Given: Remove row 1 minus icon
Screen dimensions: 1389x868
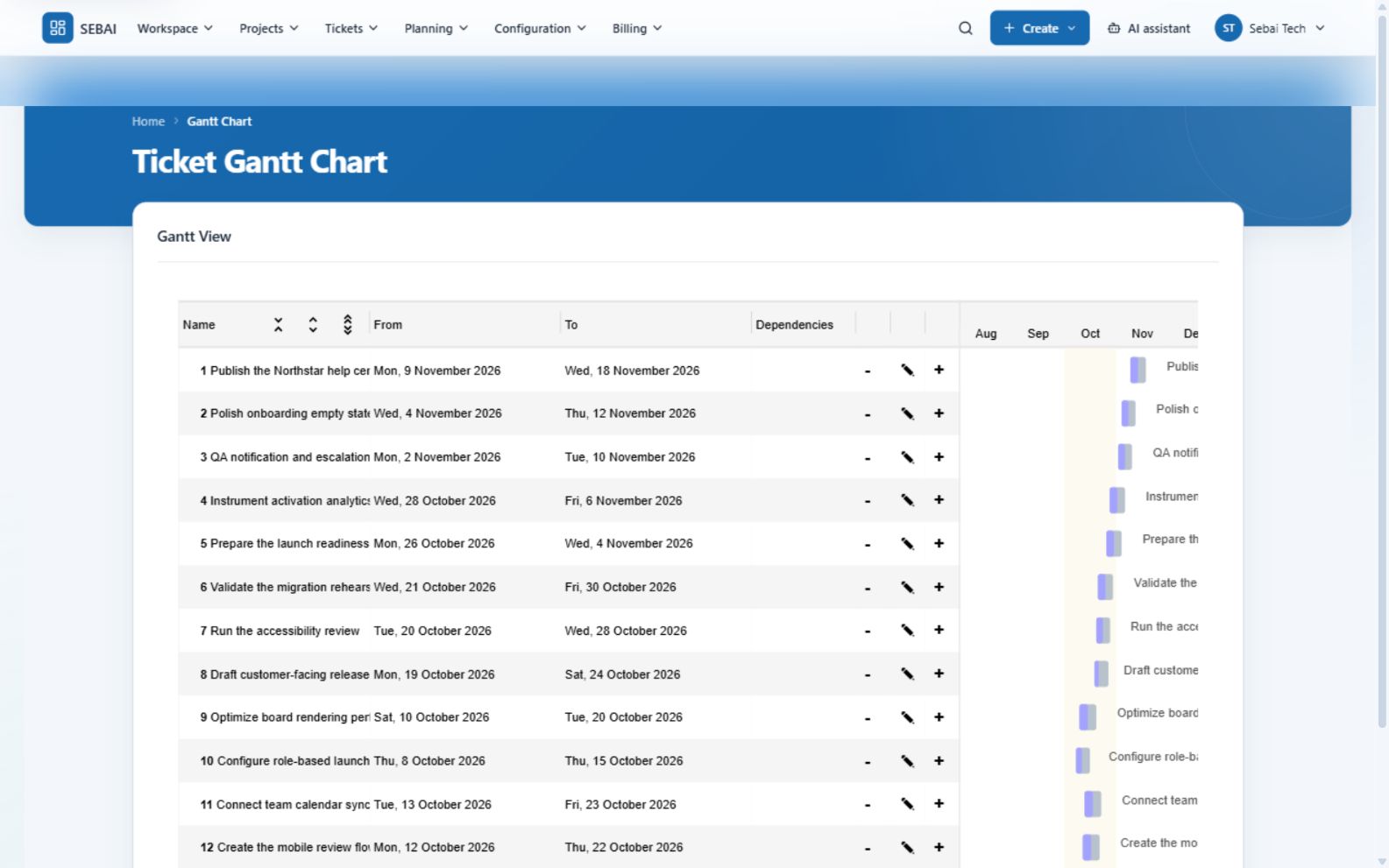Looking at the screenshot, I should (x=868, y=371).
